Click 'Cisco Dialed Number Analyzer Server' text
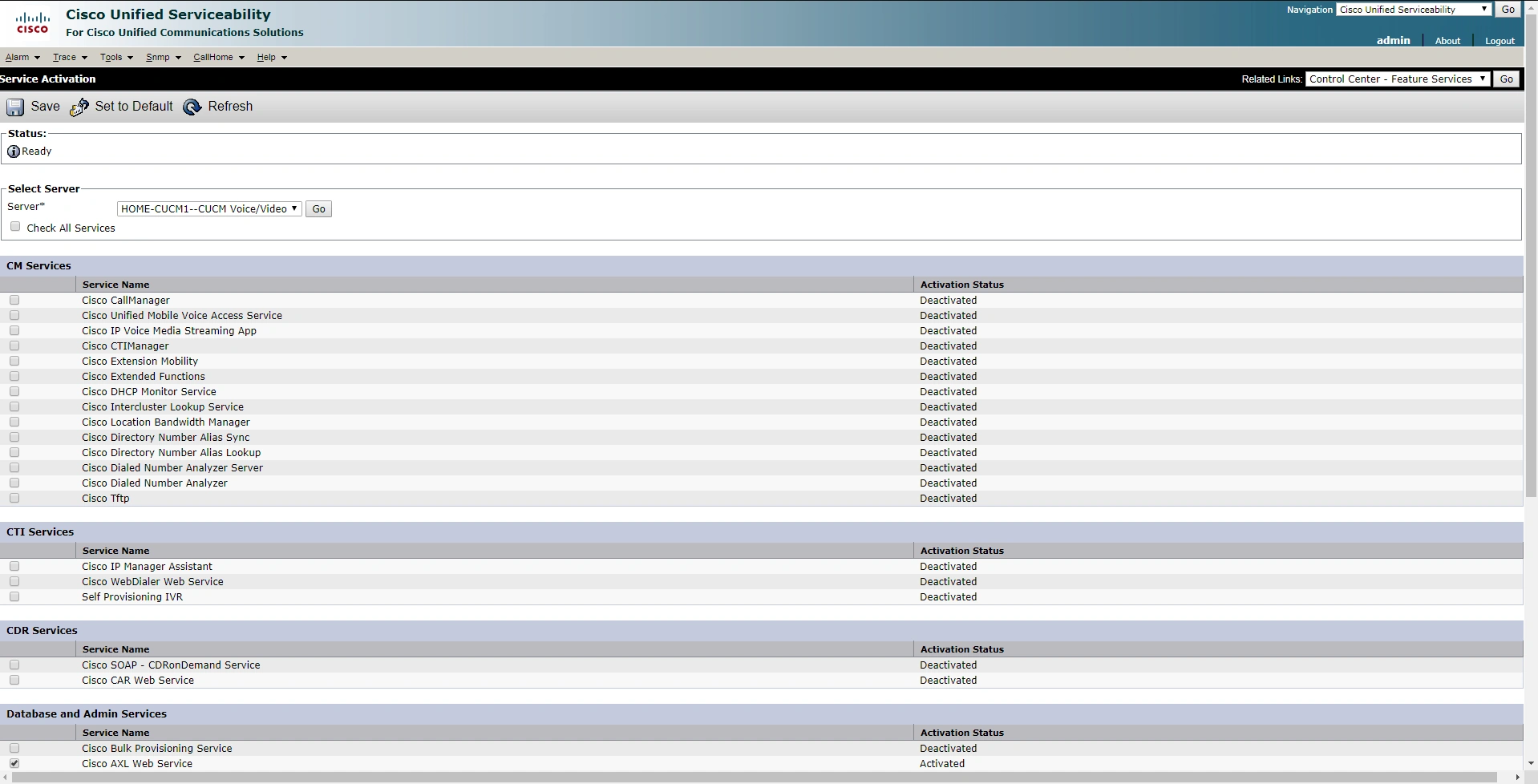1538x784 pixels. [x=172, y=467]
